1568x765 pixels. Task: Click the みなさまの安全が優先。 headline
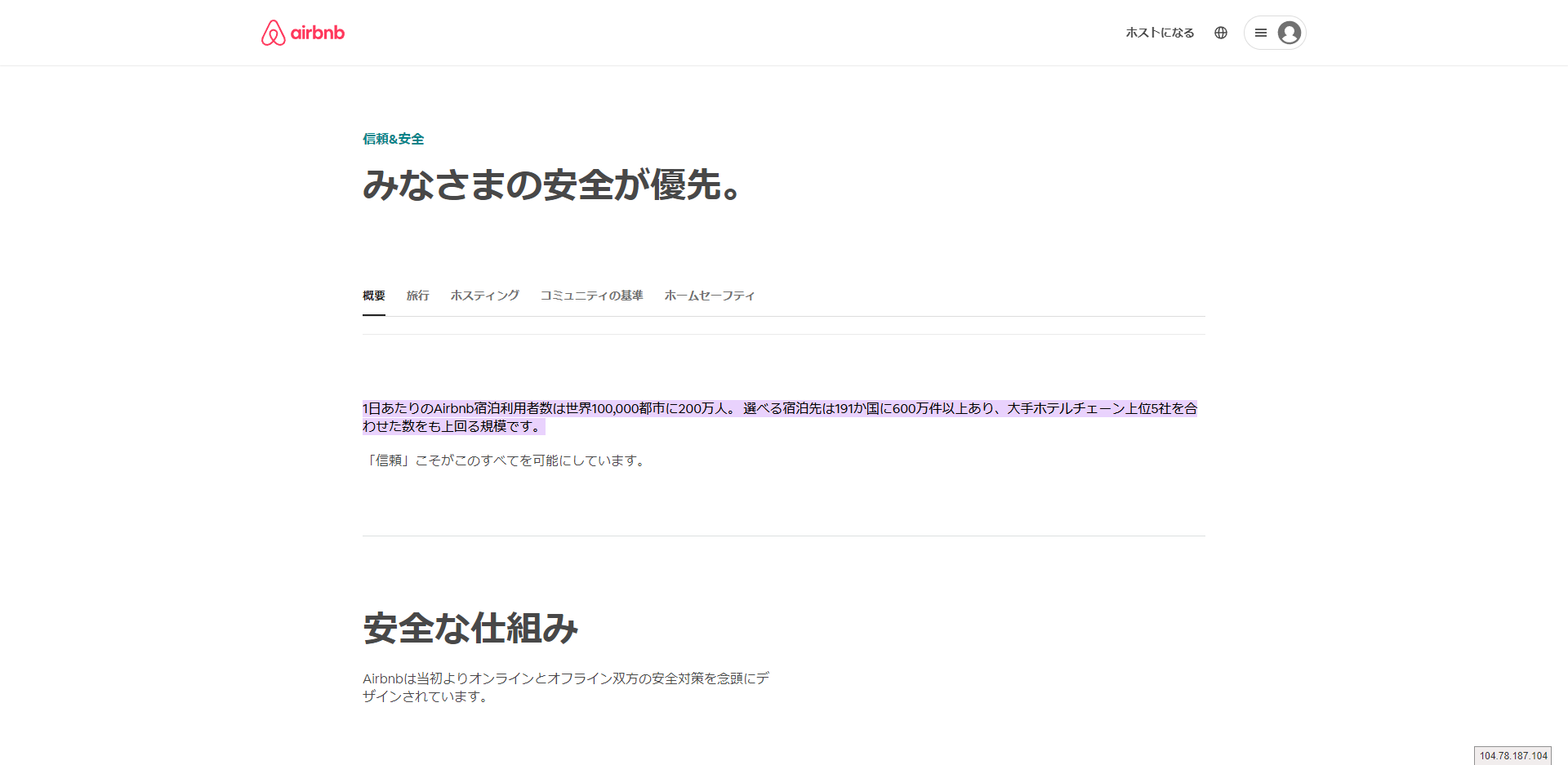551,185
